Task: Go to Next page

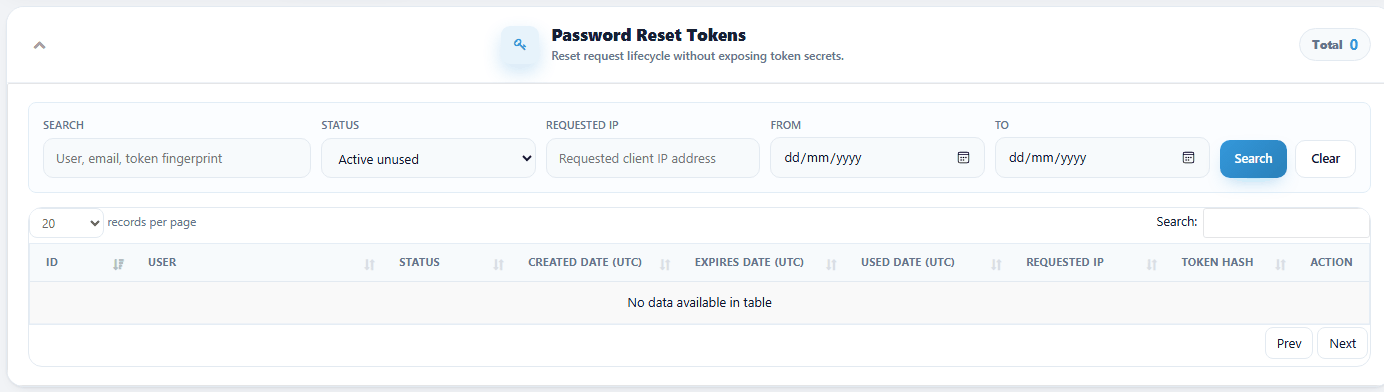Action: 1342,343
